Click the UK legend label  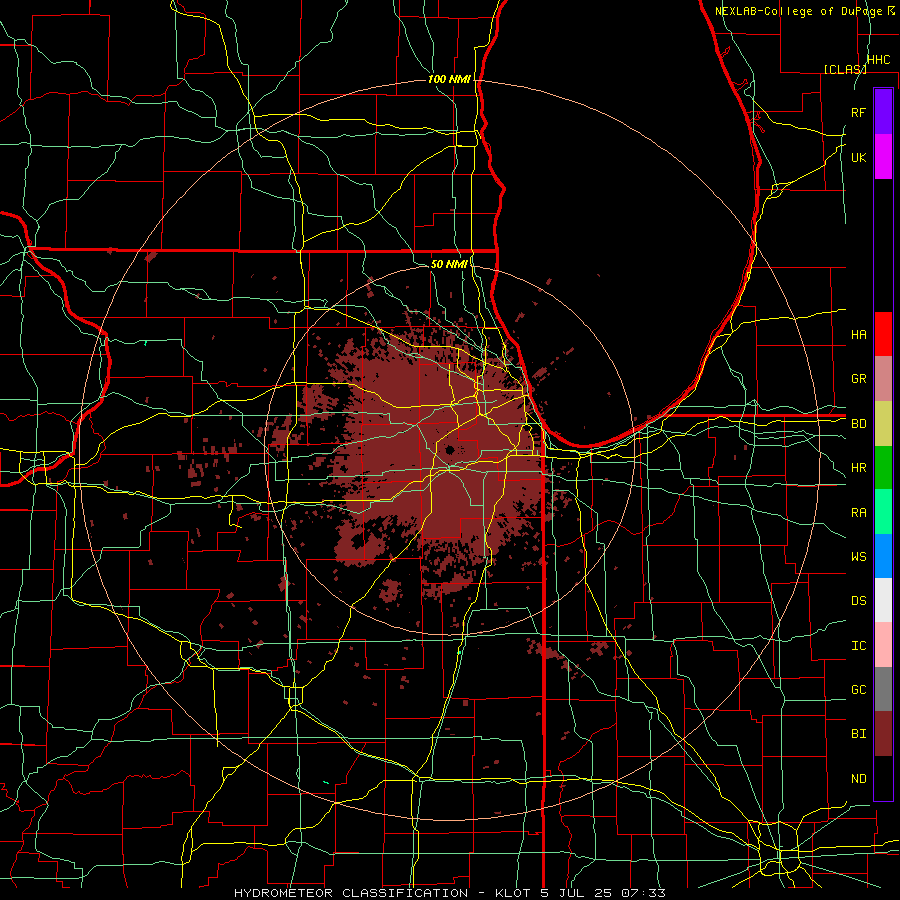859,157
